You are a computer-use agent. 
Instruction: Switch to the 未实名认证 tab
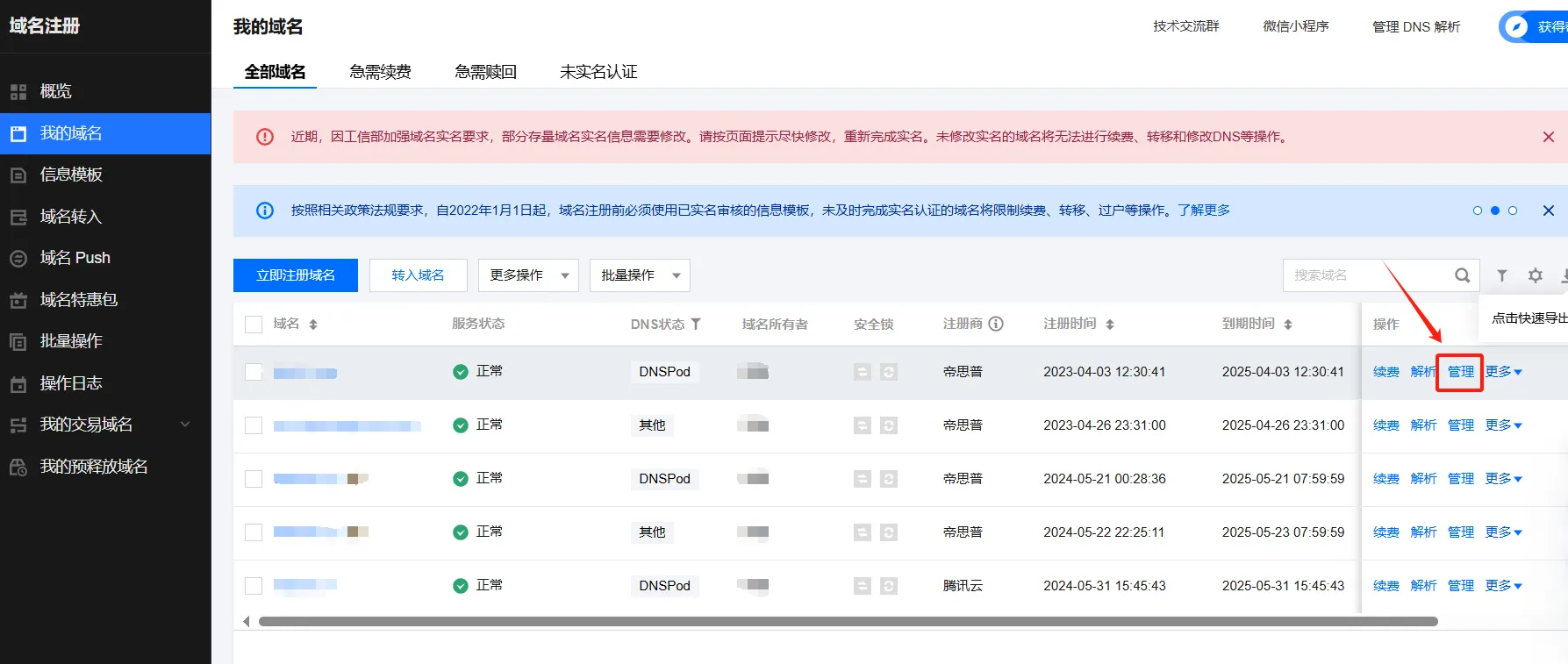pos(598,72)
